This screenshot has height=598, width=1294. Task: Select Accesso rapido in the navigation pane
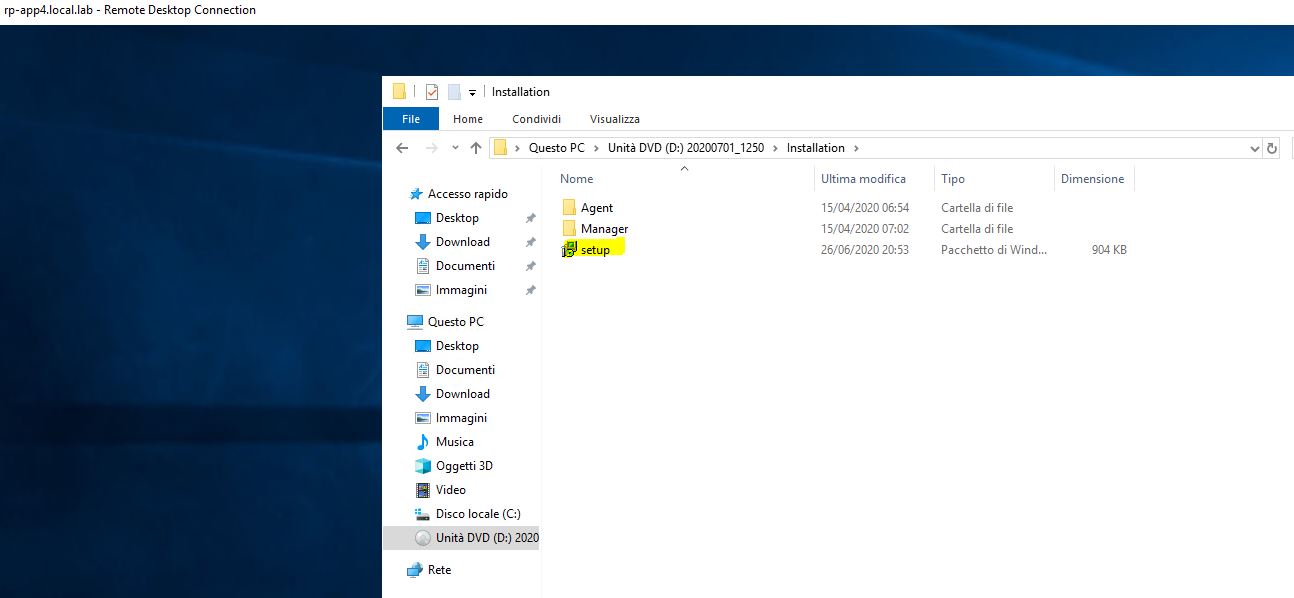458,194
